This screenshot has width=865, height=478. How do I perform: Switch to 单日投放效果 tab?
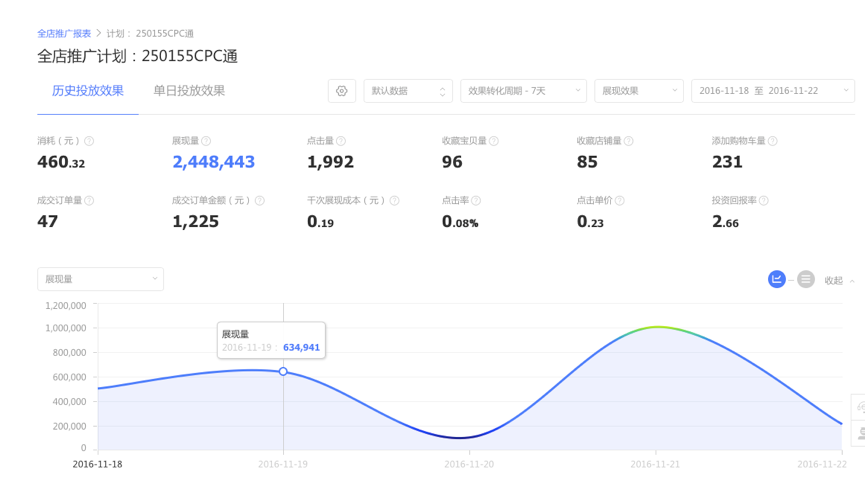(189, 91)
